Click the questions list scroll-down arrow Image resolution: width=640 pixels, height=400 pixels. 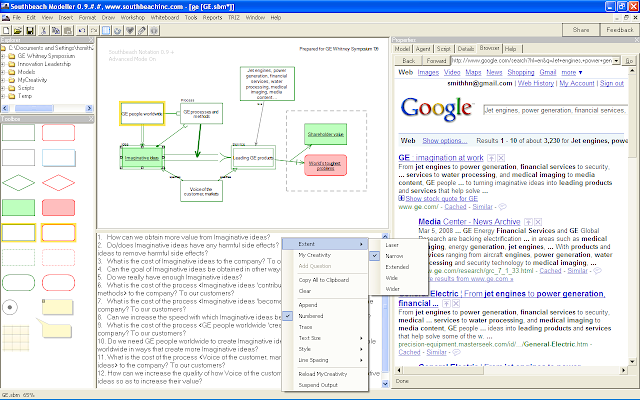pyautogui.click(x=385, y=384)
